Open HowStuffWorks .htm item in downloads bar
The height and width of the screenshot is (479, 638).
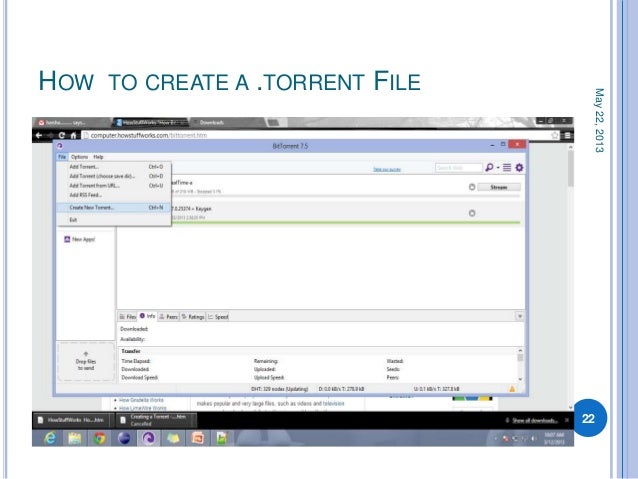point(72,420)
